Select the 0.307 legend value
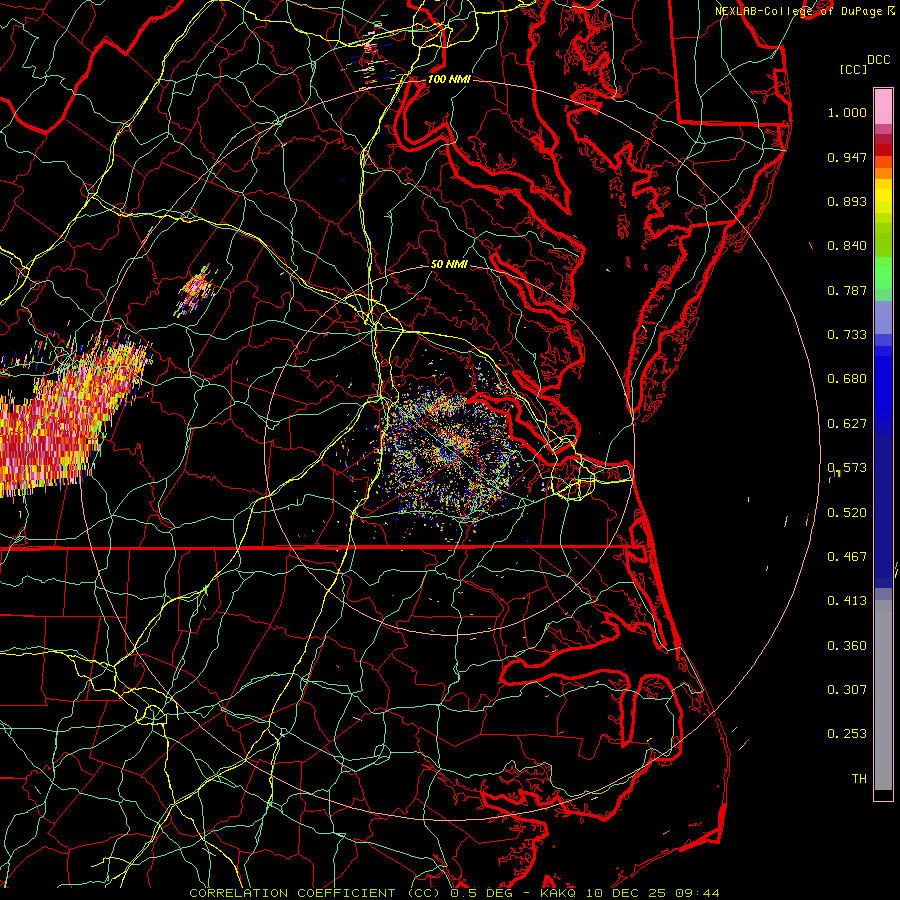 tap(847, 690)
